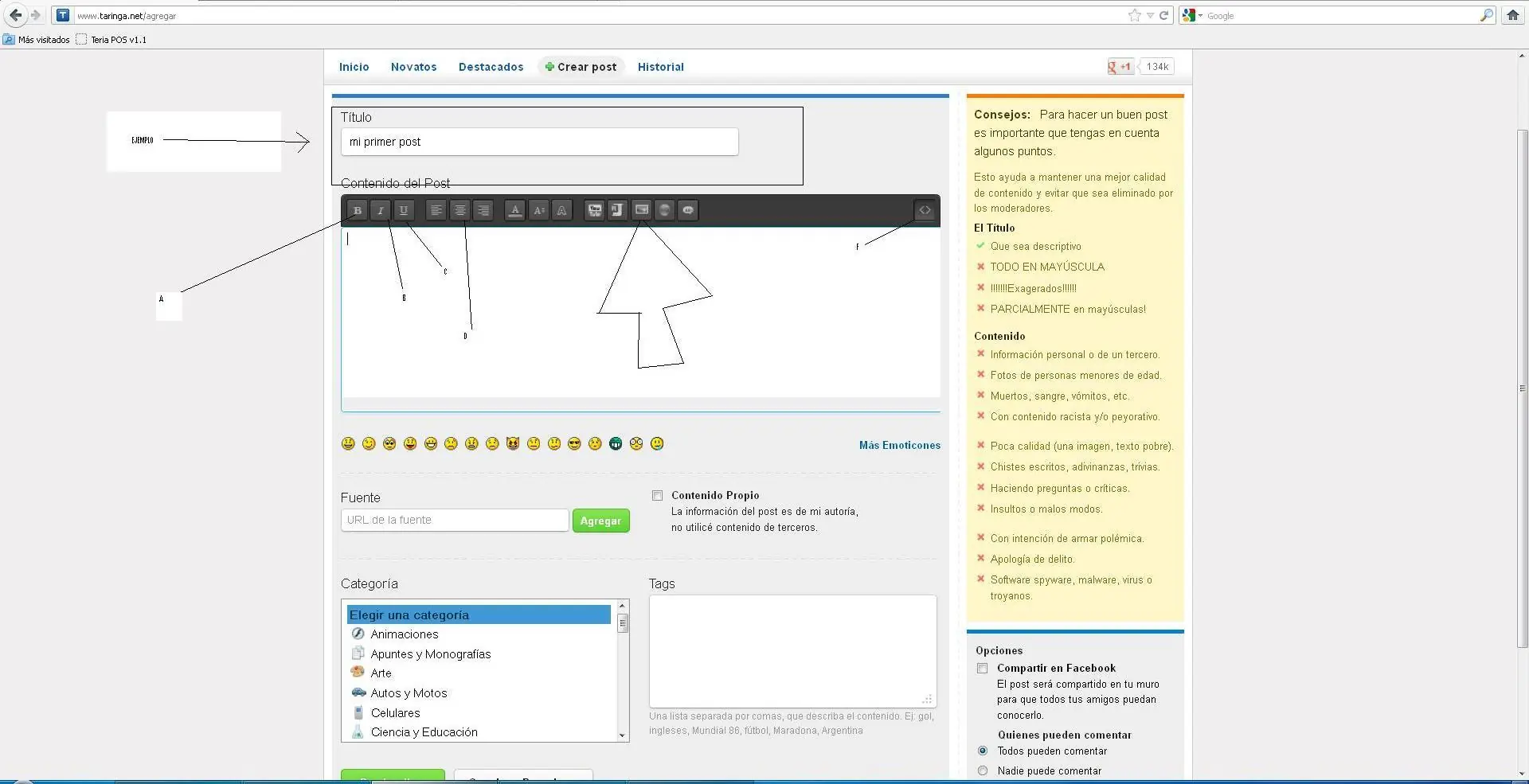1529x784 pixels.
Task: Open the Novatos tab
Action: click(413, 67)
